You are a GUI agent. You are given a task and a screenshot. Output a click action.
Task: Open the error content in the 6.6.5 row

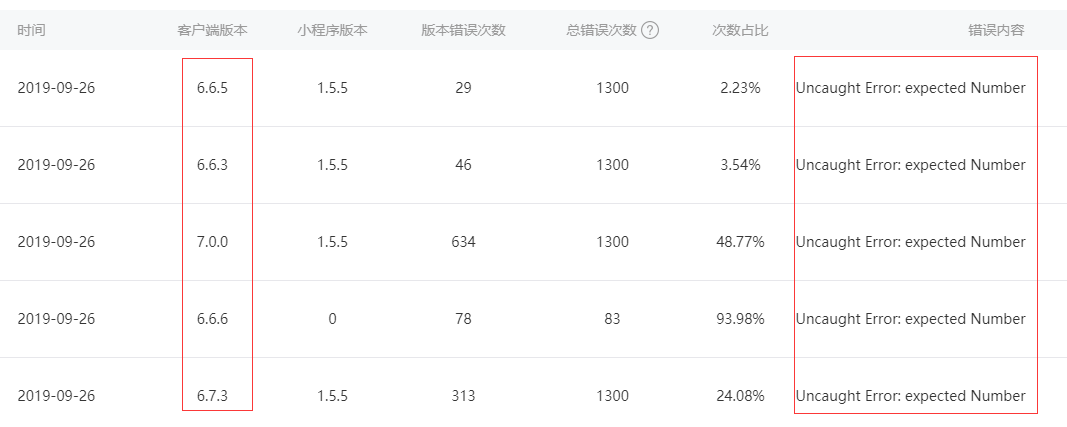910,88
